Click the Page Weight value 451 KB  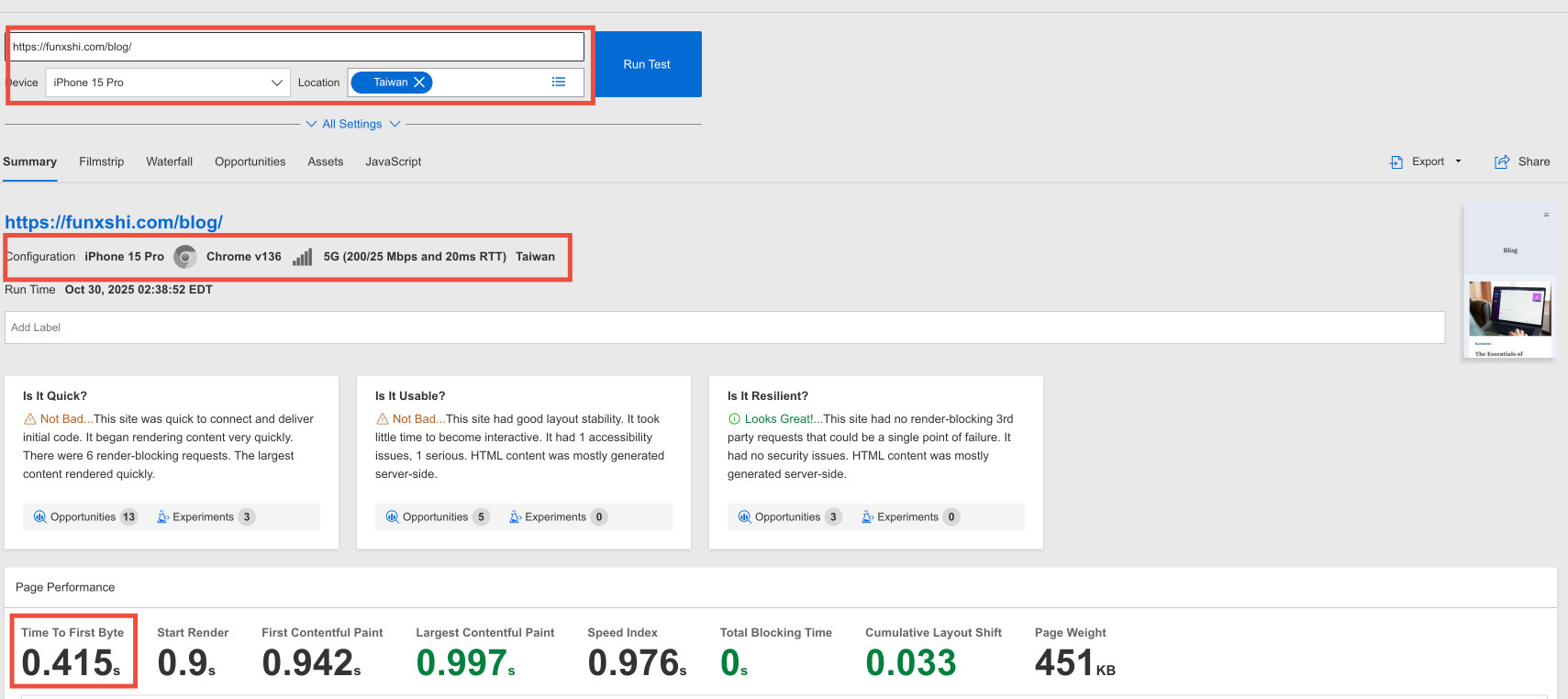pos(1075,663)
